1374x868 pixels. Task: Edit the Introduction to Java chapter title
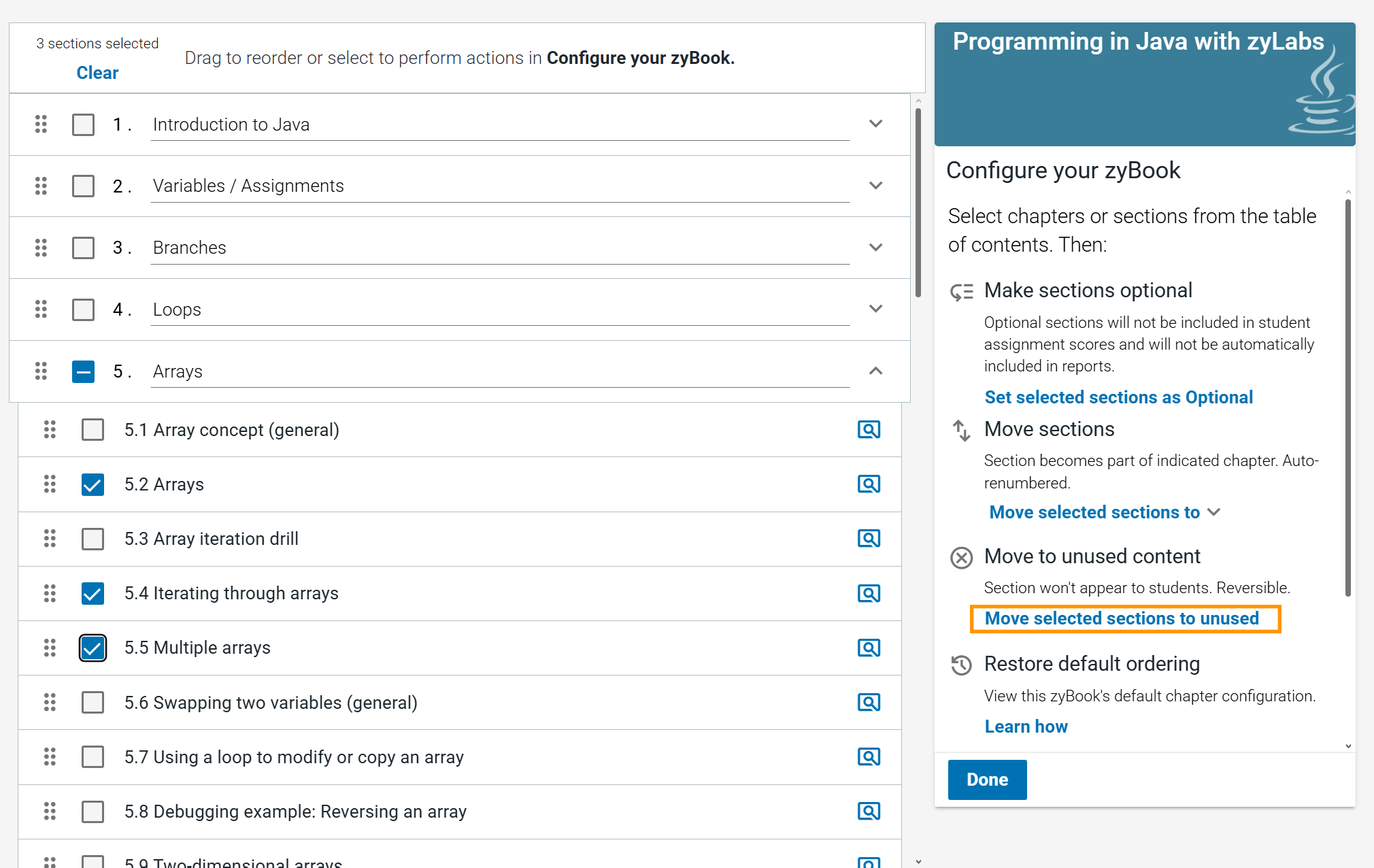500,125
